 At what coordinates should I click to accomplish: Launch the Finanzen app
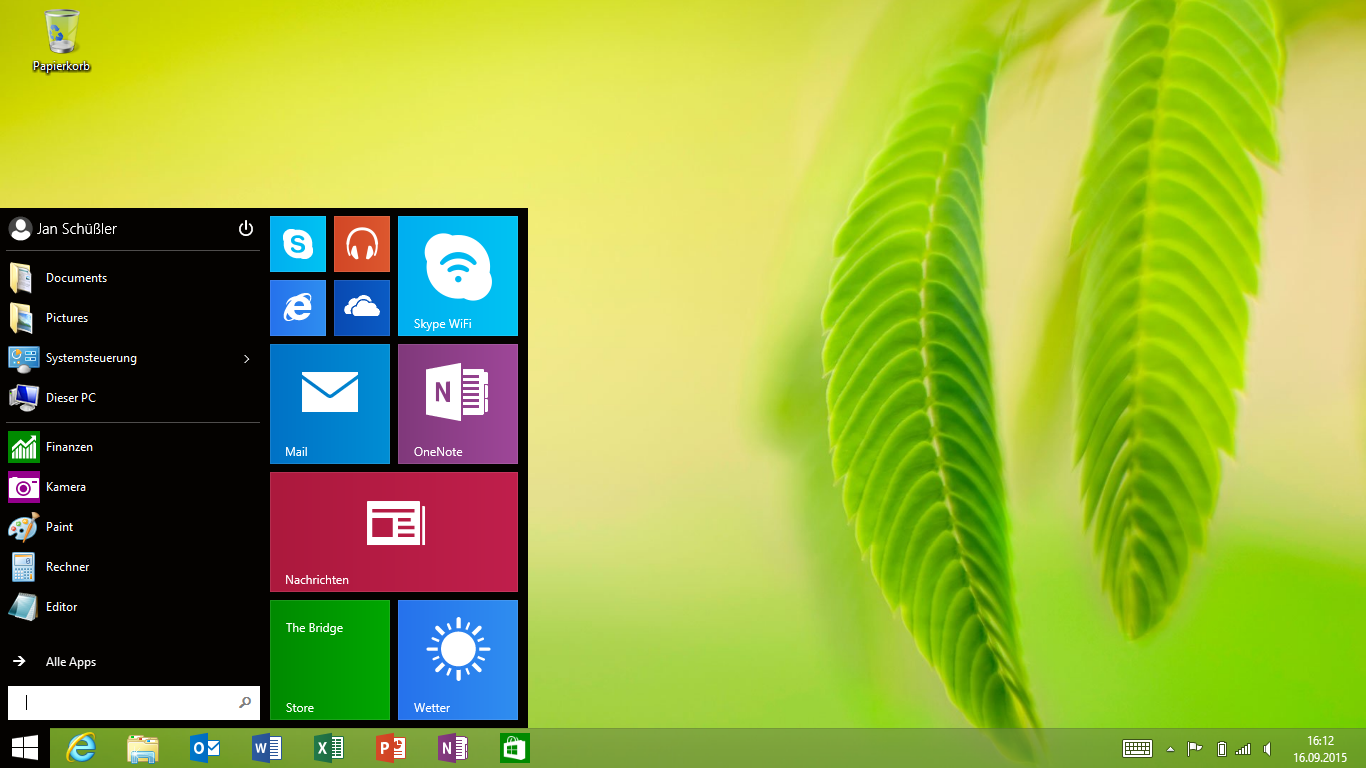pyautogui.click(x=134, y=447)
